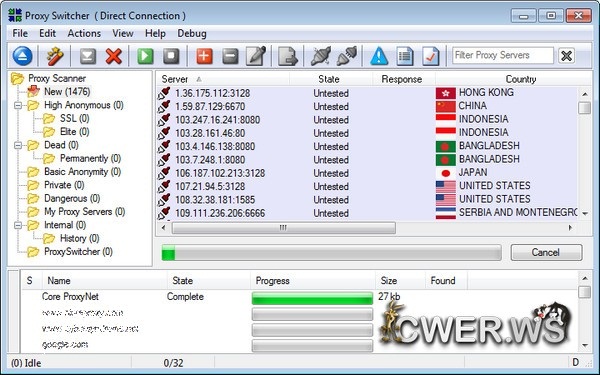This screenshot has width=600, height=375.
Task: Click inside Filter Proxy Servers field
Action: pos(503,55)
